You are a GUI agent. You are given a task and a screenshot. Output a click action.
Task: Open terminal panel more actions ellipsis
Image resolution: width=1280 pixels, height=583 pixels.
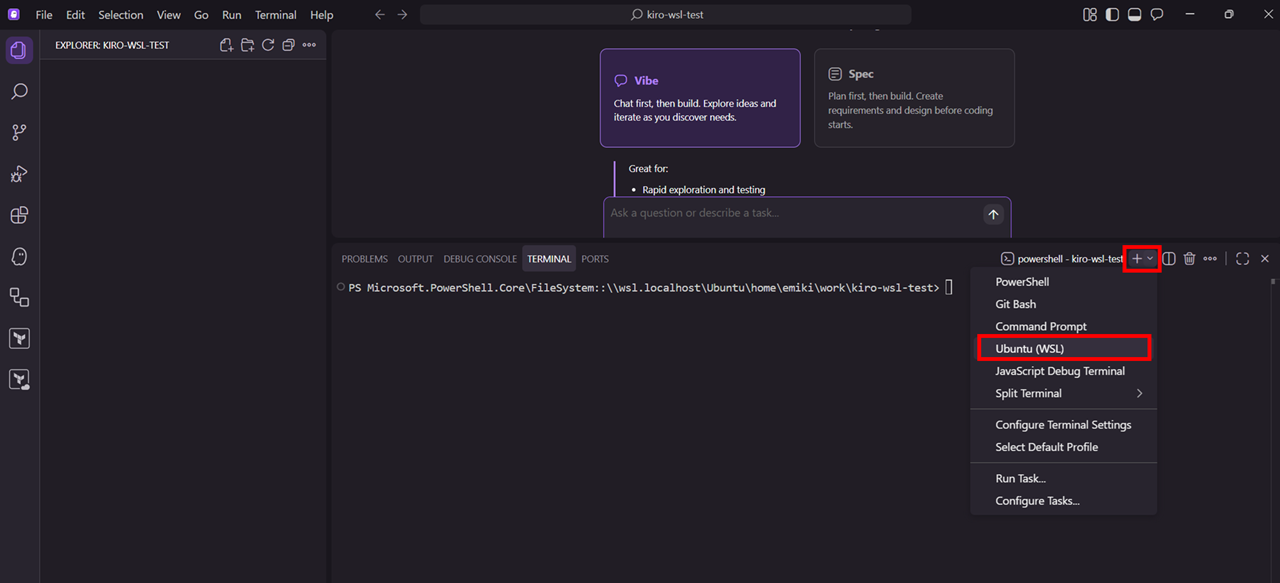(x=1210, y=259)
